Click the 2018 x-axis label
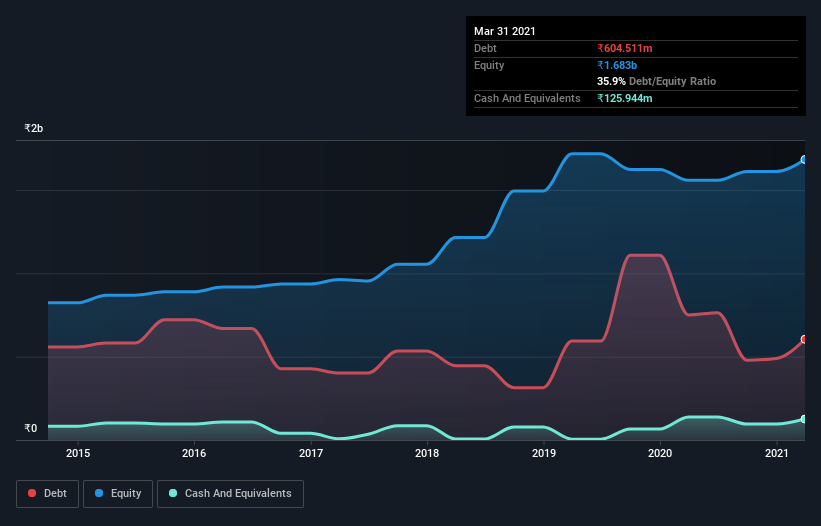 pyautogui.click(x=427, y=453)
